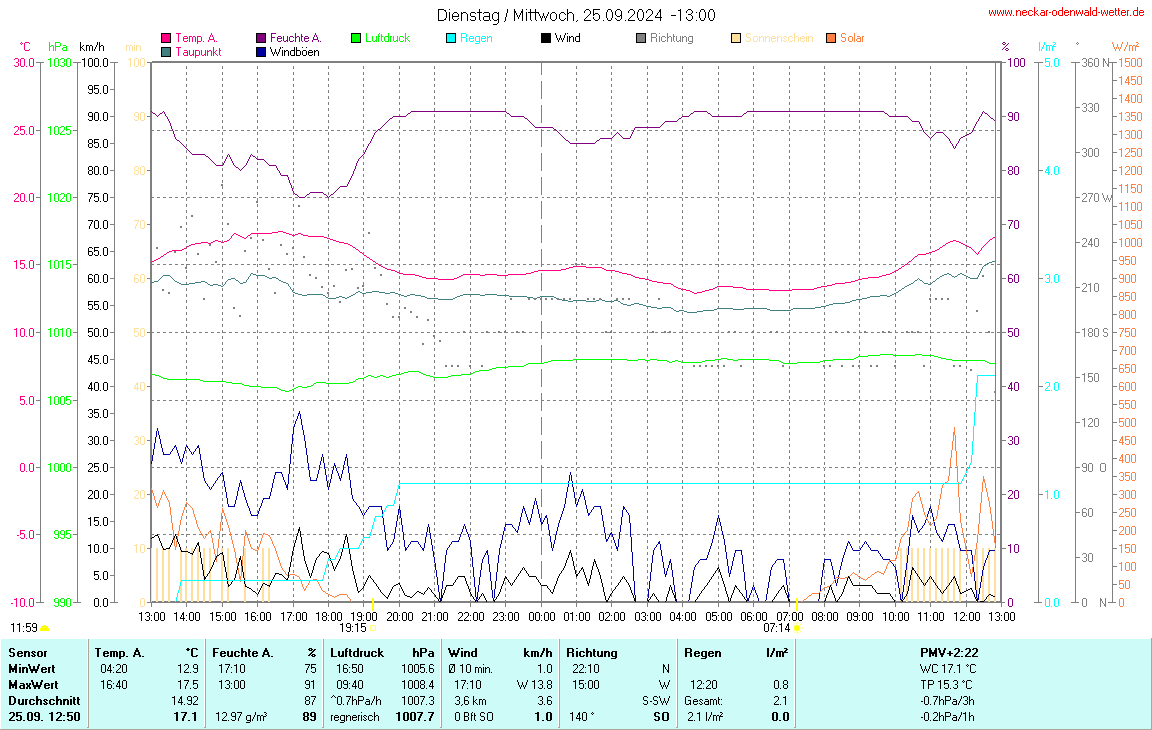The width and height of the screenshot is (1152, 730).
Task: Click the pink Temp. A. legend swatch
Action: 166,39
